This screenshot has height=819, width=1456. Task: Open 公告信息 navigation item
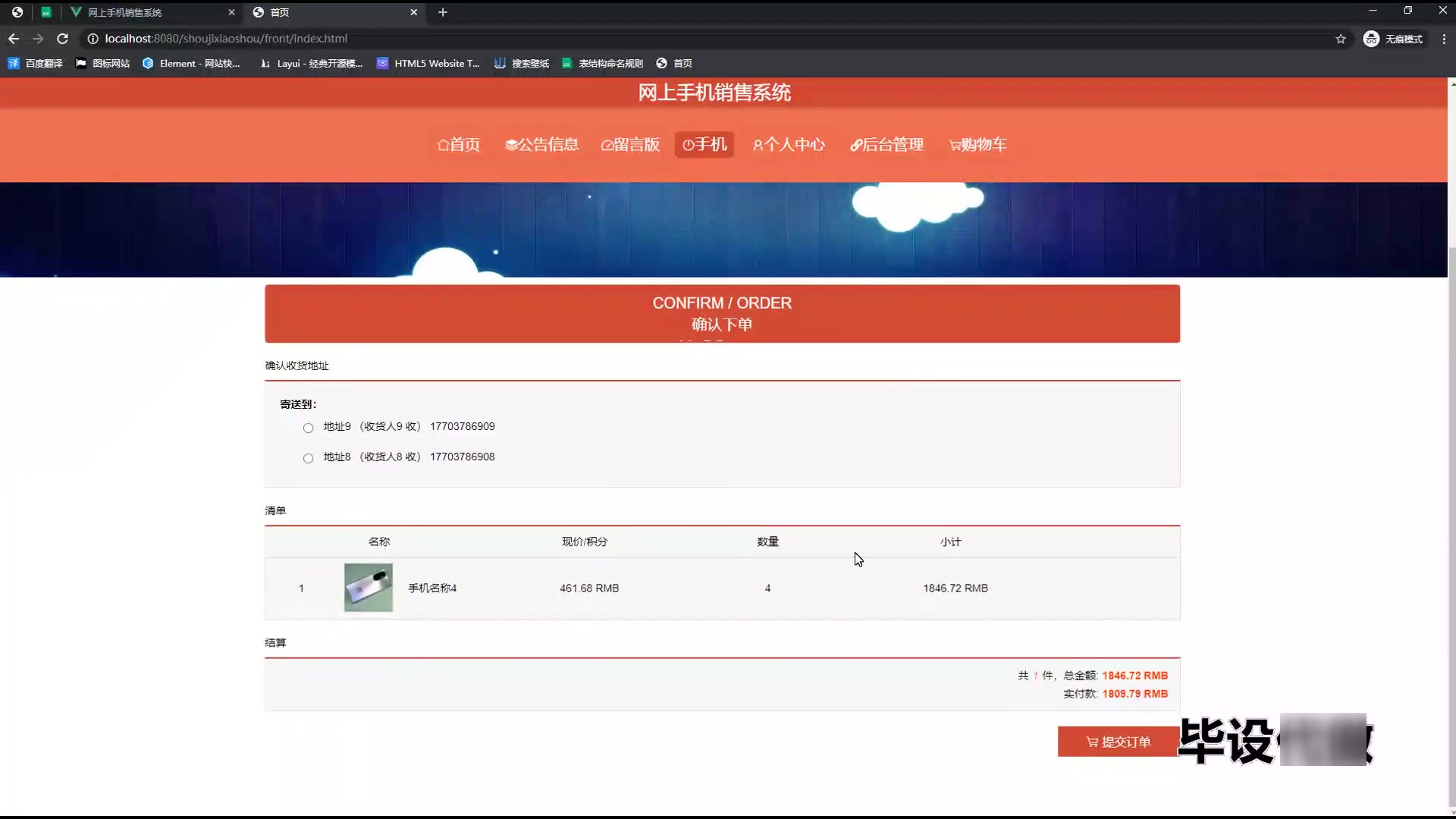(541, 145)
